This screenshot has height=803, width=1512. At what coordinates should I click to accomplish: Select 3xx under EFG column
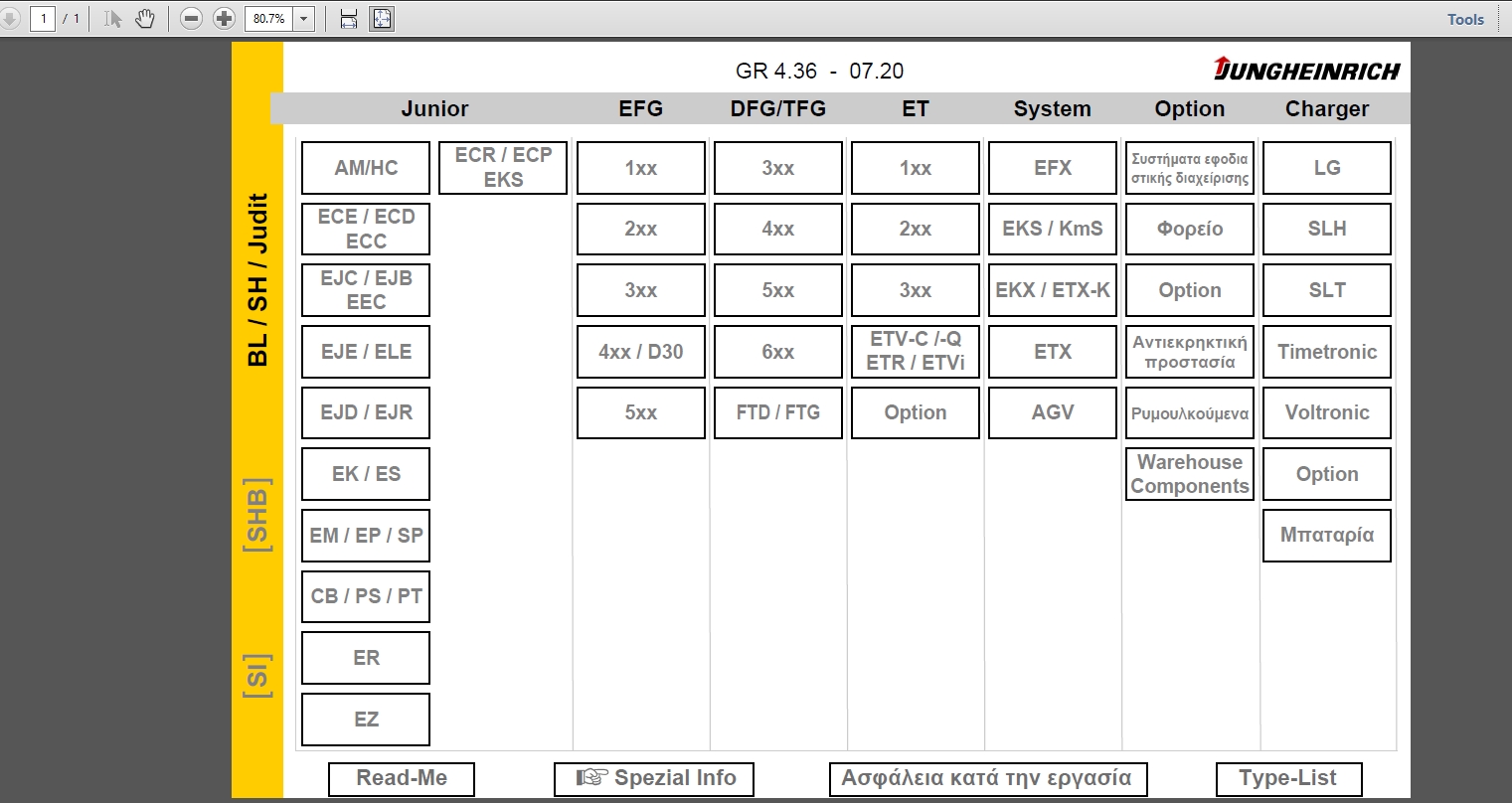click(x=641, y=290)
